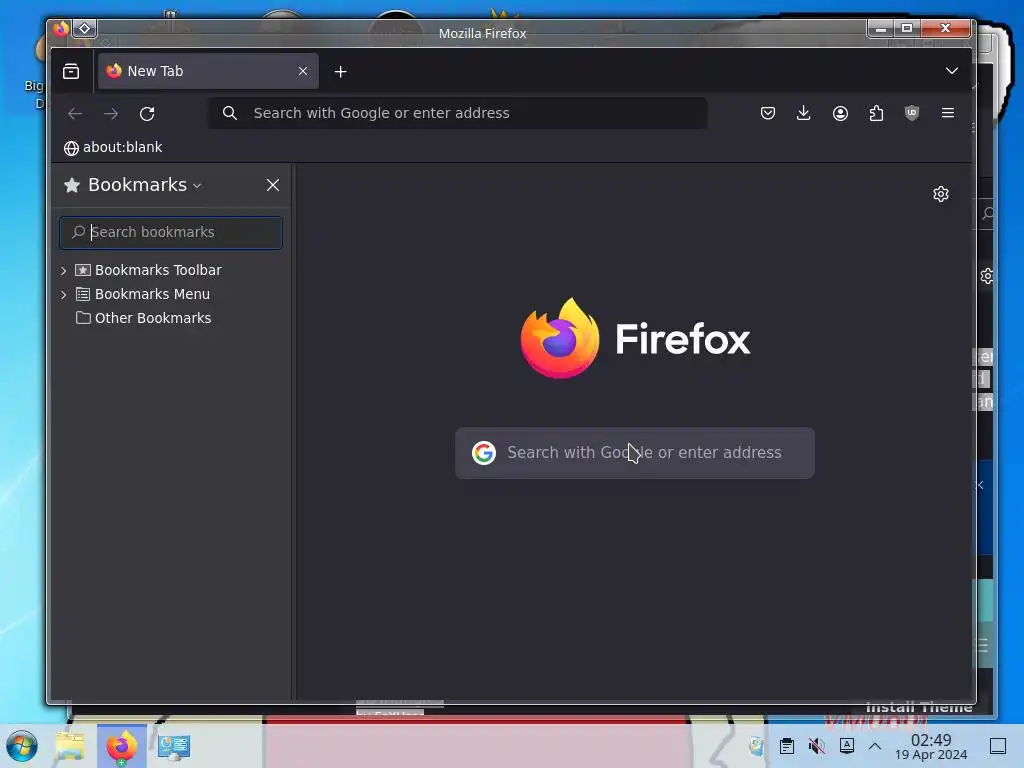Select the Bookmarks Toolbar tree item
Image resolution: width=1024 pixels, height=768 pixels.
coord(158,270)
